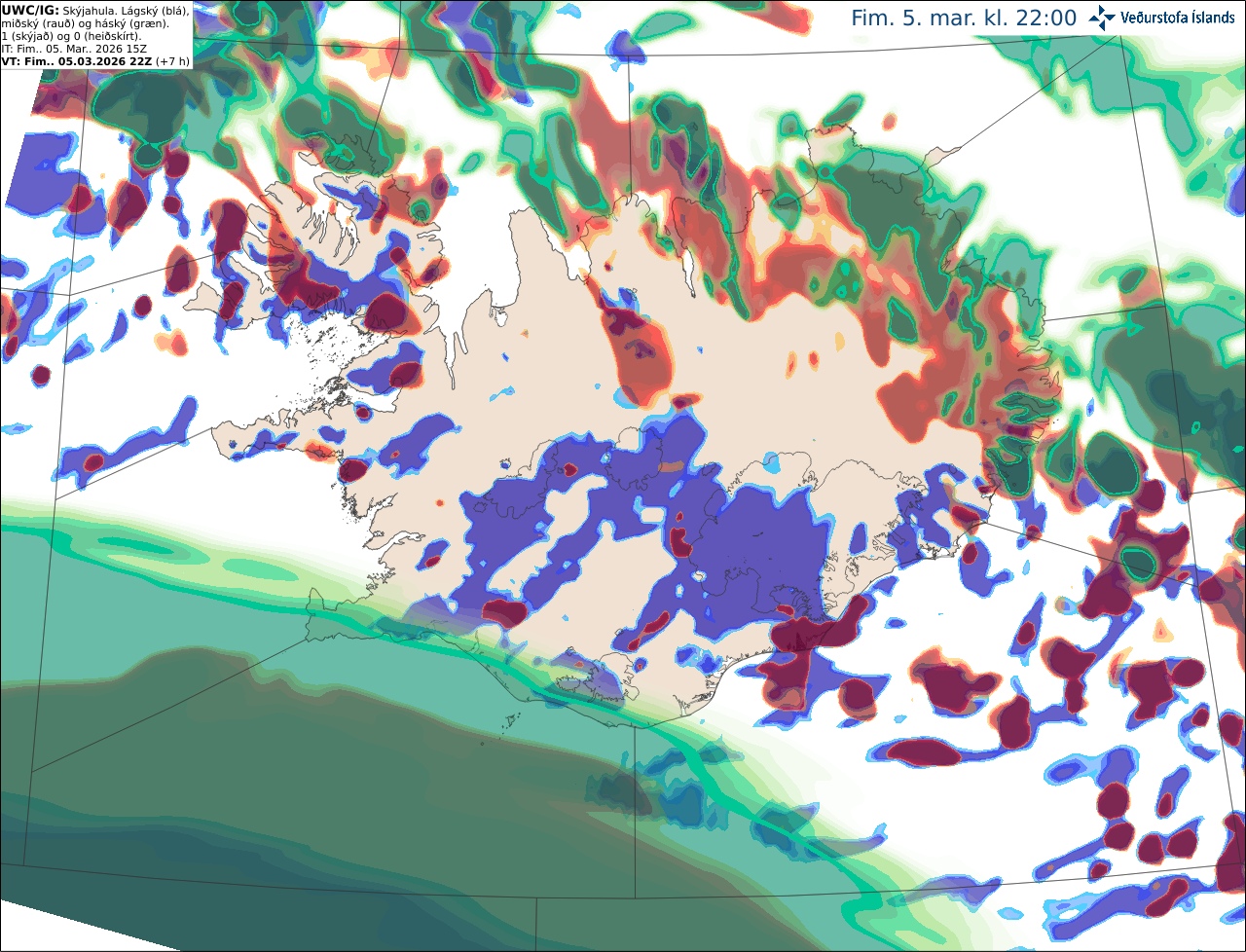Click the "Fim. 5. mar. kl. 22:00" title
This screenshot has width=1246, height=952.
tap(964, 18)
